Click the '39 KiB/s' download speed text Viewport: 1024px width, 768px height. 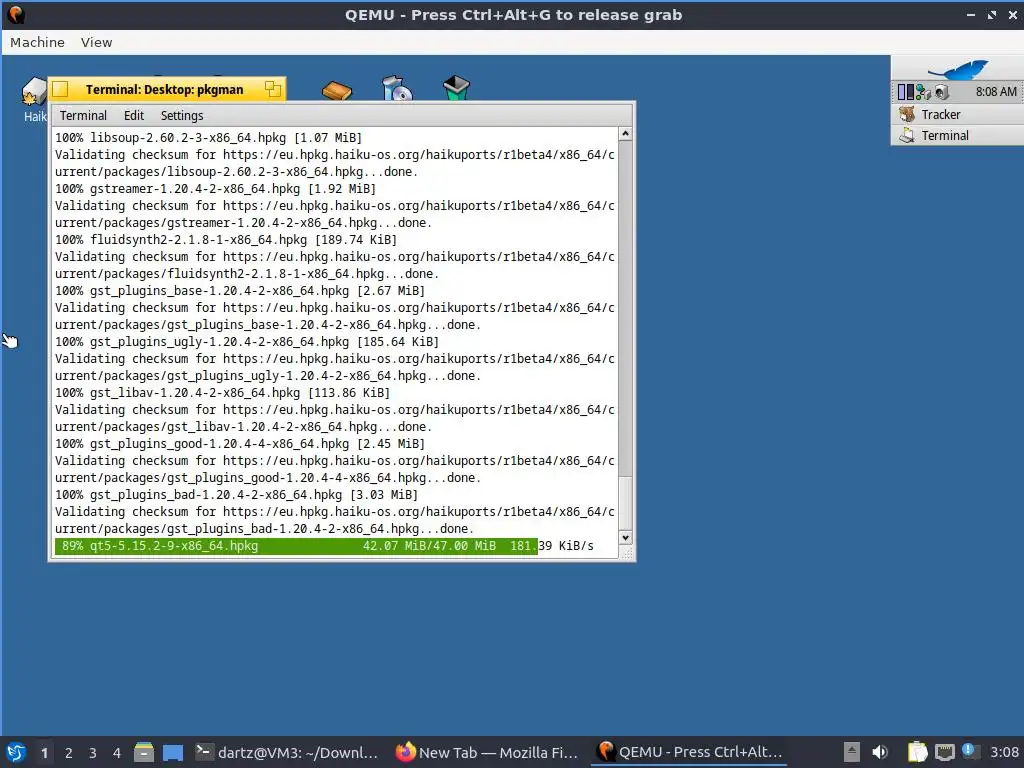pyautogui.click(x=566, y=546)
